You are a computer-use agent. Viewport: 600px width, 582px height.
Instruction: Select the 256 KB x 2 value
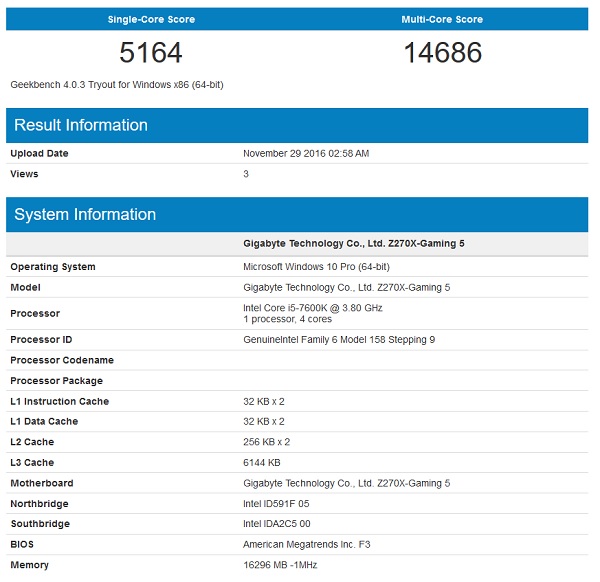click(x=266, y=442)
